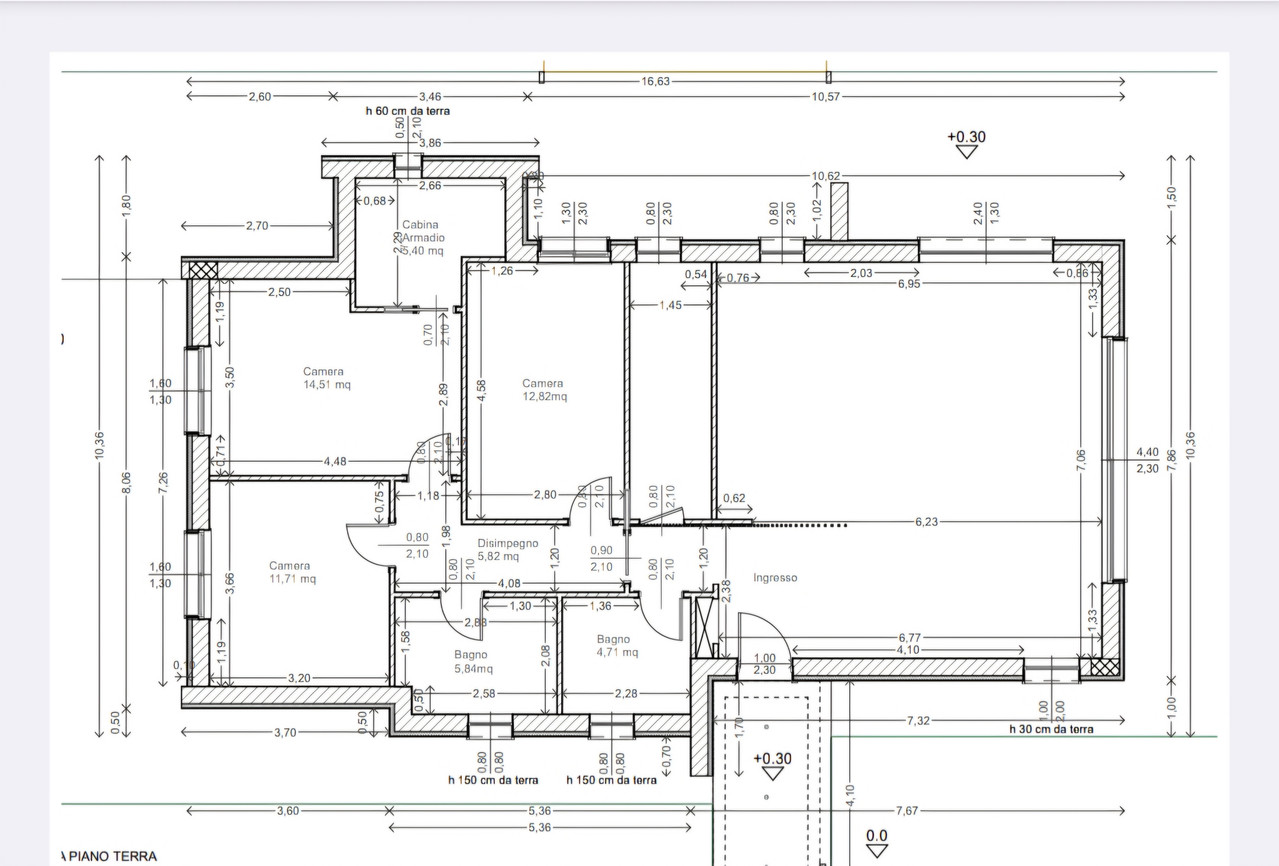
Task: Click the '0,62' dimension value
Action: (x=734, y=499)
